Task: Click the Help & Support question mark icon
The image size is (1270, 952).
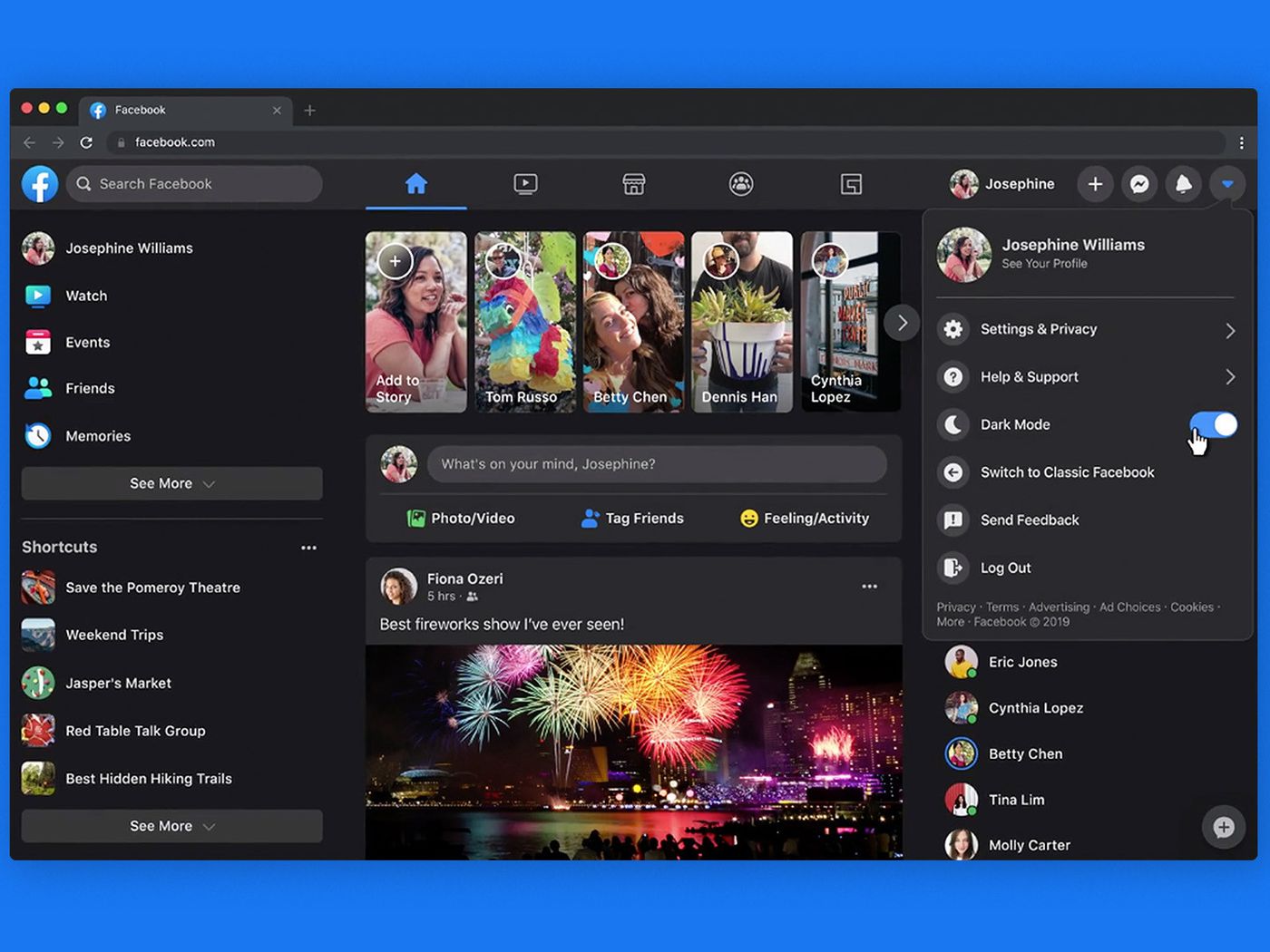Action: [953, 376]
